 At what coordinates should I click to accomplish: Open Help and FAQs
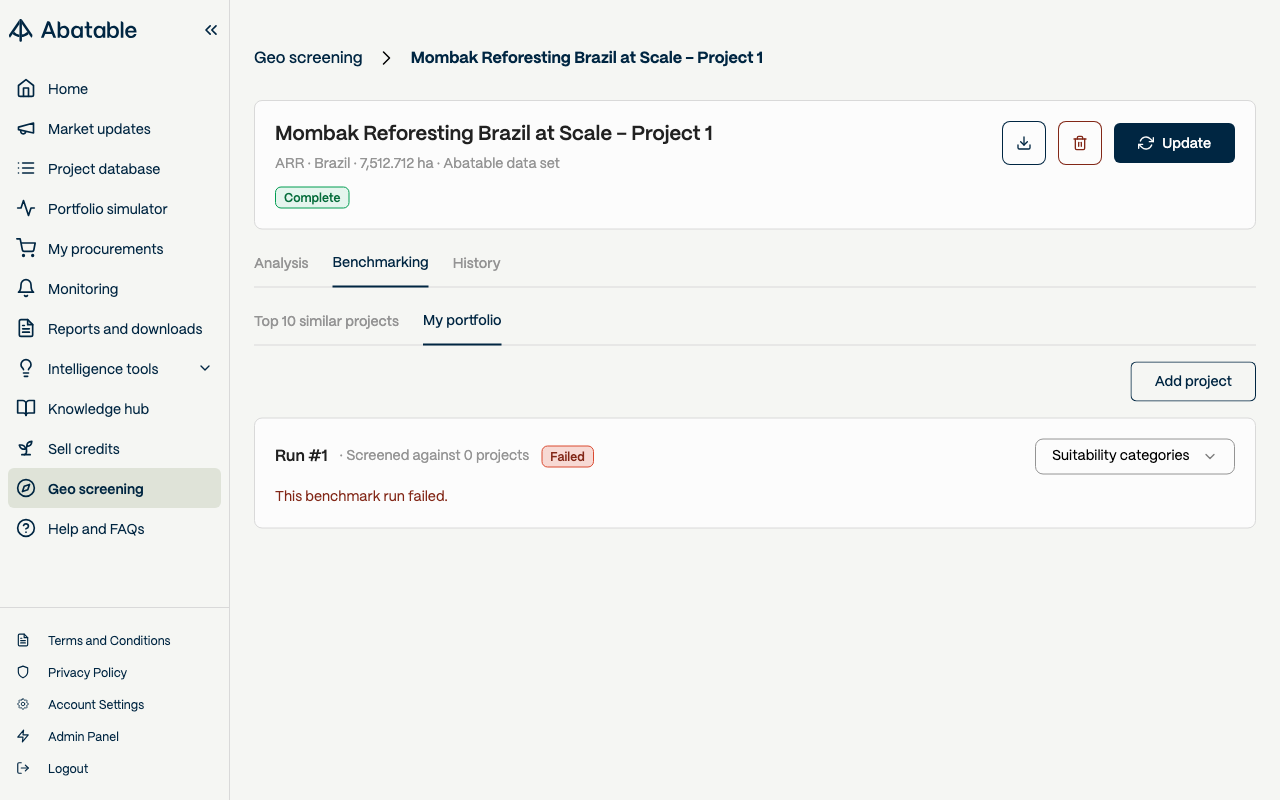(x=114, y=529)
